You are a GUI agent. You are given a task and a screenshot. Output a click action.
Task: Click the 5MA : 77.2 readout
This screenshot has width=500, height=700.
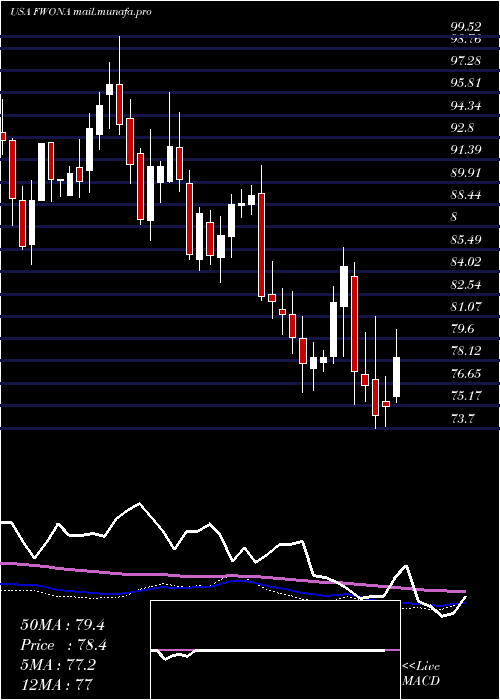(57, 665)
